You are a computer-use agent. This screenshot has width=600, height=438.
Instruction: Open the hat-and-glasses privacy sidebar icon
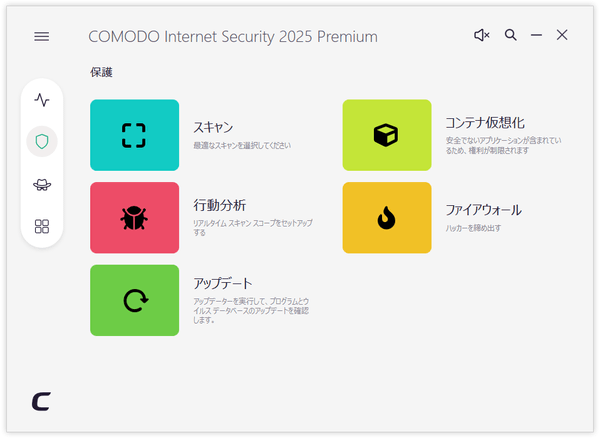pyautogui.click(x=42, y=185)
